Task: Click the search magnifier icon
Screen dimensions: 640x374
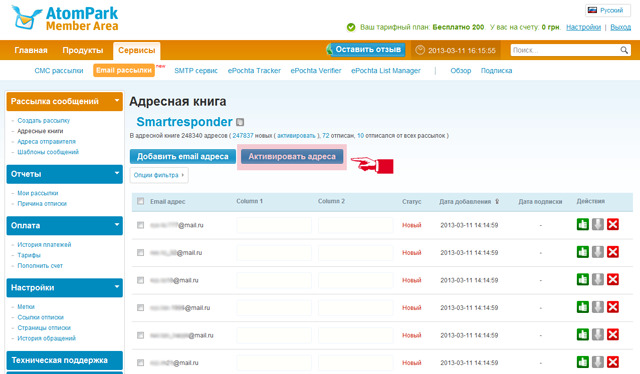Action: tap(624, 50)
